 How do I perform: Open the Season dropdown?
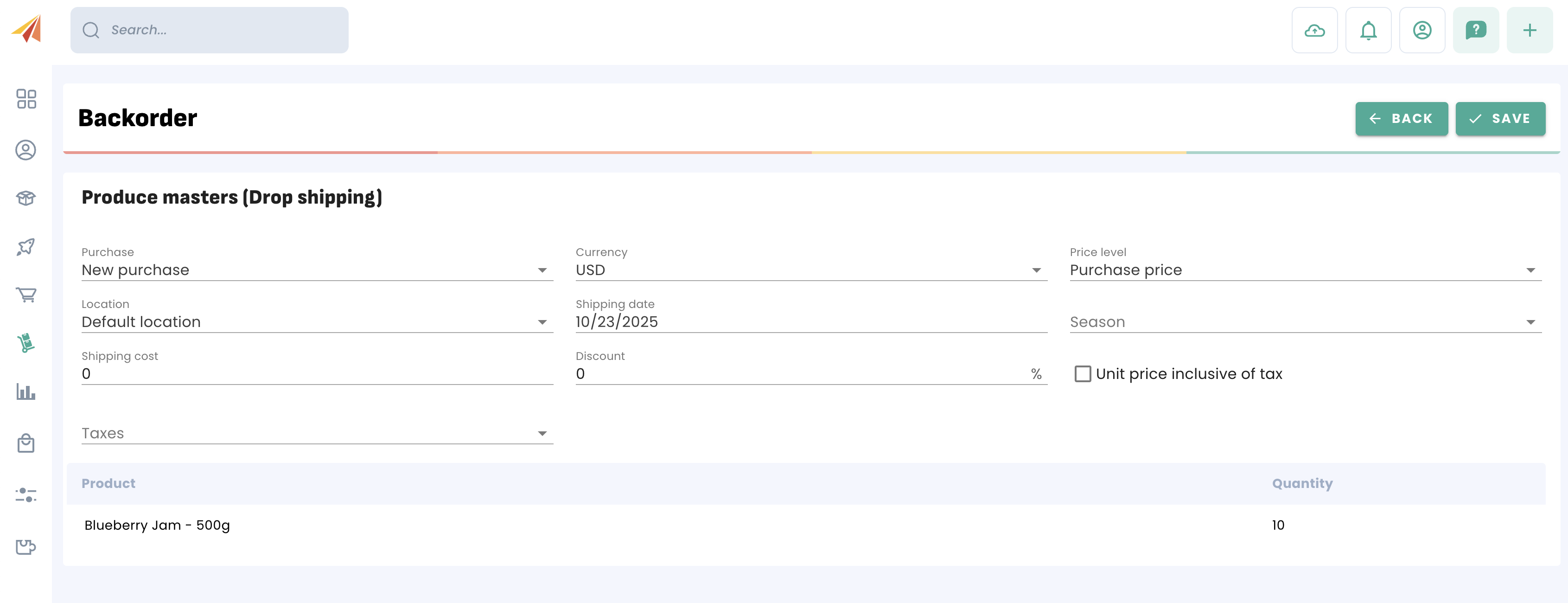[1305, 322]
